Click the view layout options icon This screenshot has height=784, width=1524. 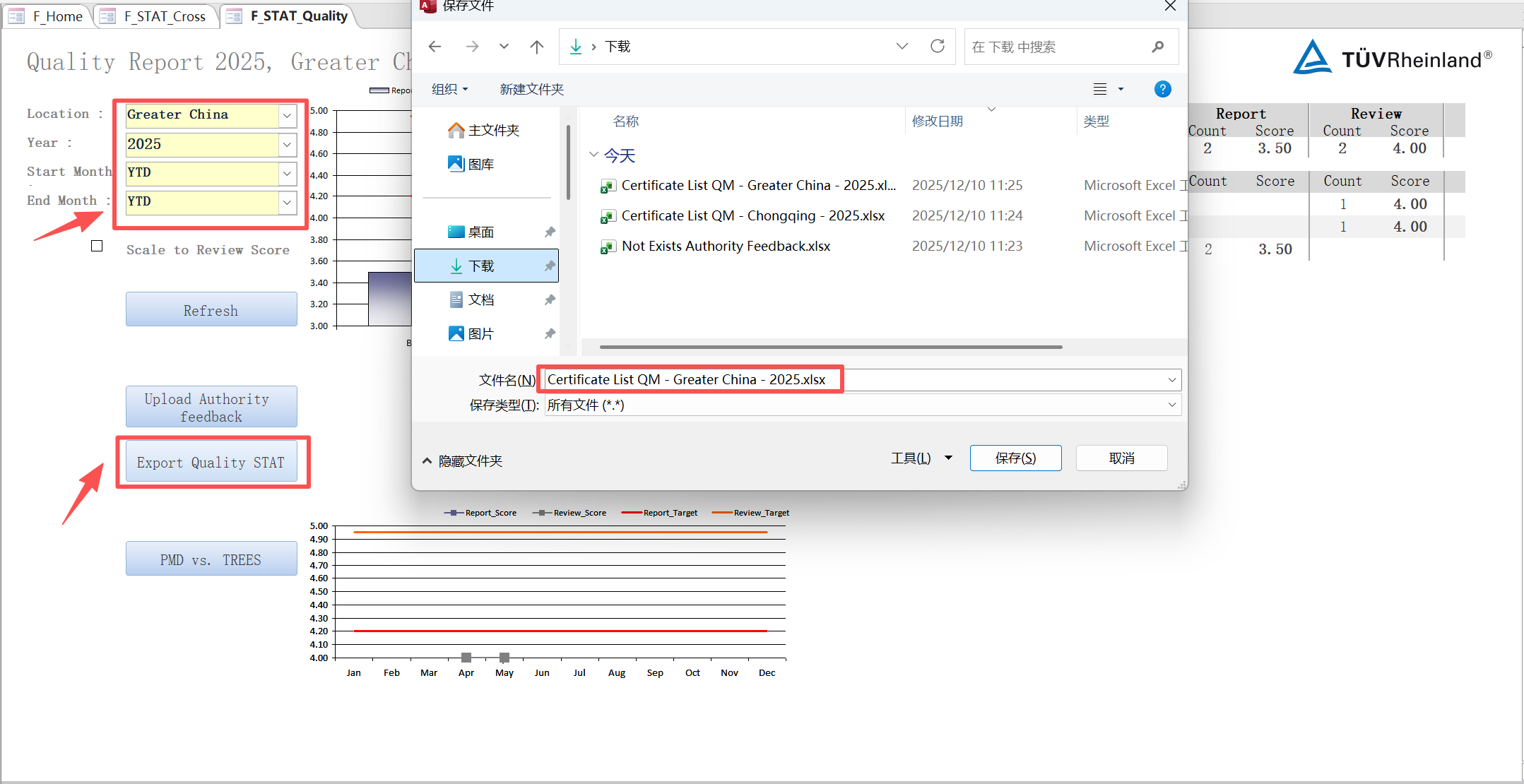(1100, 89)
